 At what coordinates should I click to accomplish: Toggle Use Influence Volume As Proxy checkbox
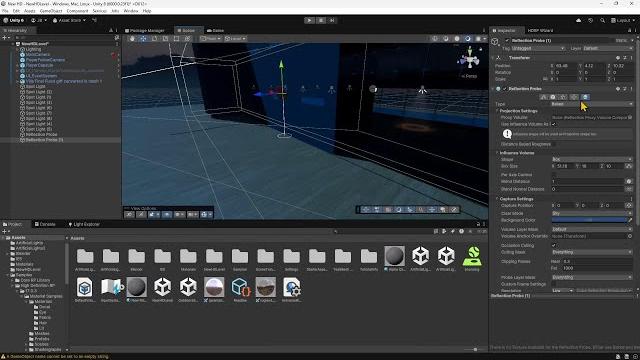point(554,124)
